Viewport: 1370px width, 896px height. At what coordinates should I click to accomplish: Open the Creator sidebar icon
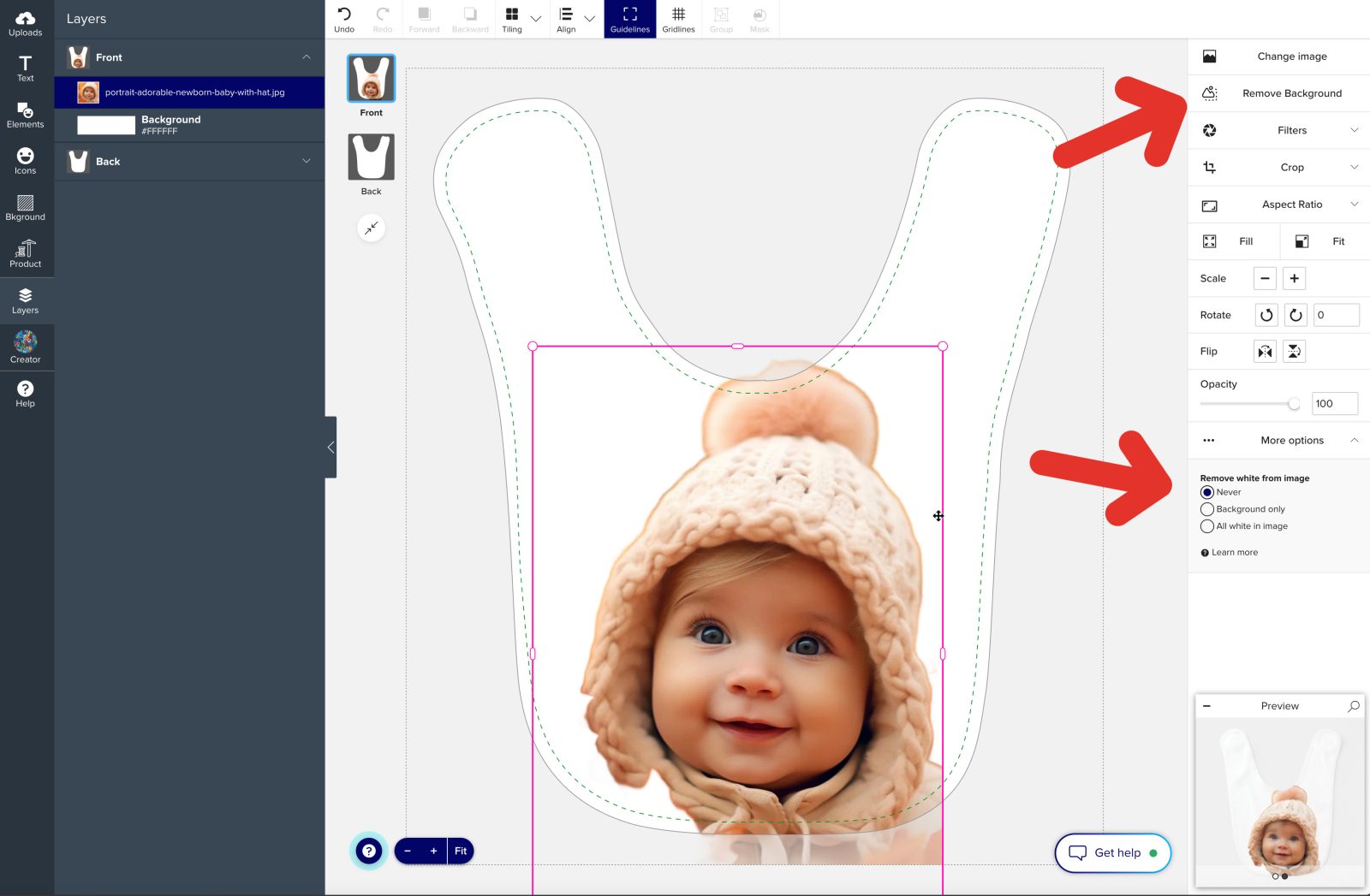(26, 347)
